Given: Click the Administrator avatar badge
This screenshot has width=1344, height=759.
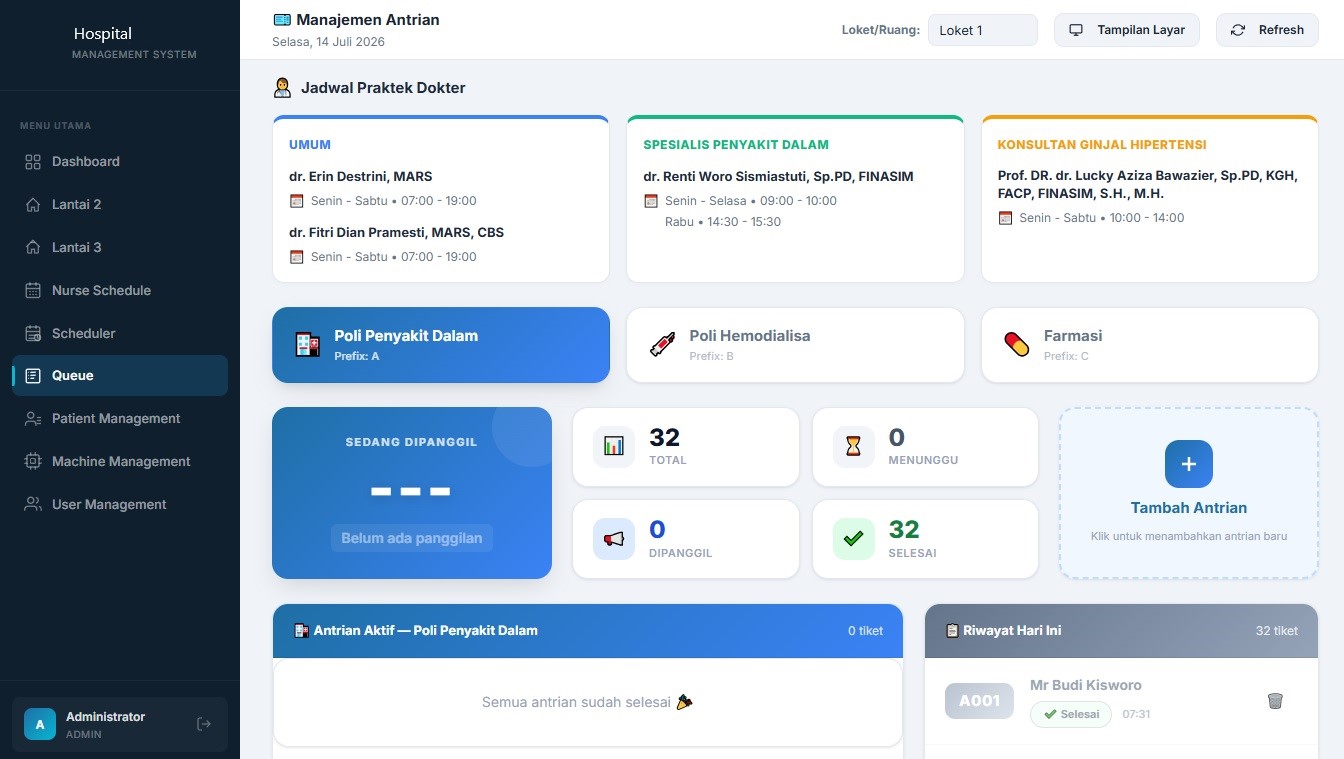Looking at the screenshot, I should coord(40,725).
